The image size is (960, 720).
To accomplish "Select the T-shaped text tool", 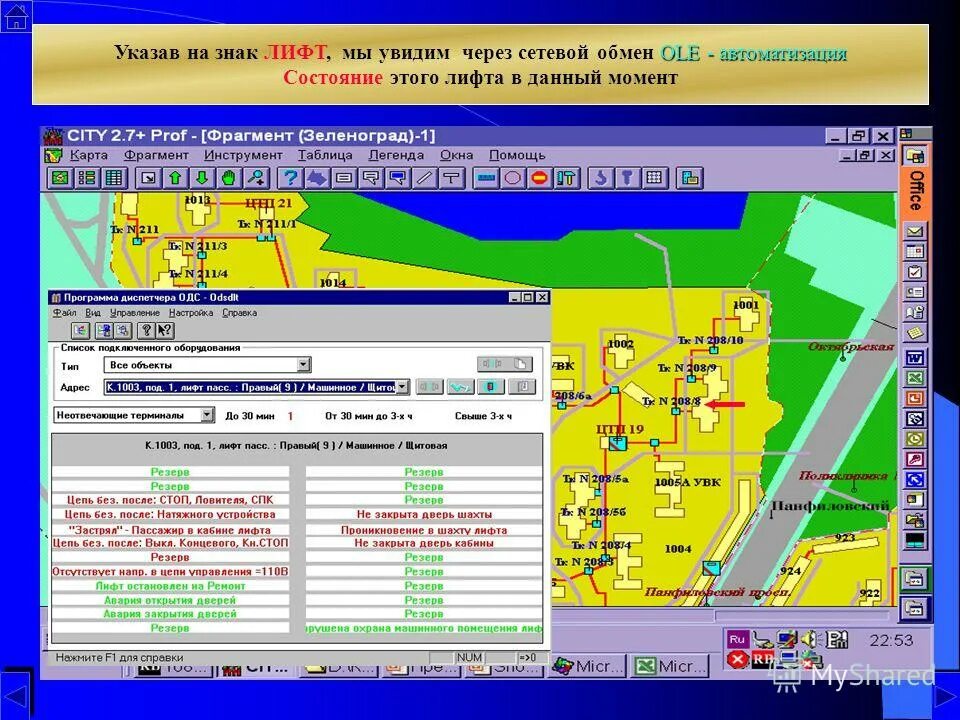I will (451, 178).
